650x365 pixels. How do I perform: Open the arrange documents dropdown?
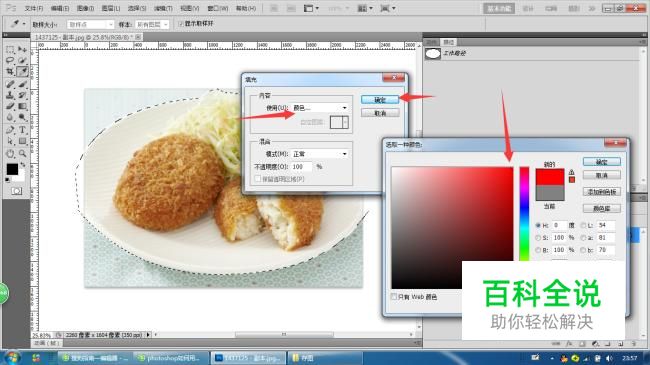[365, 8]
